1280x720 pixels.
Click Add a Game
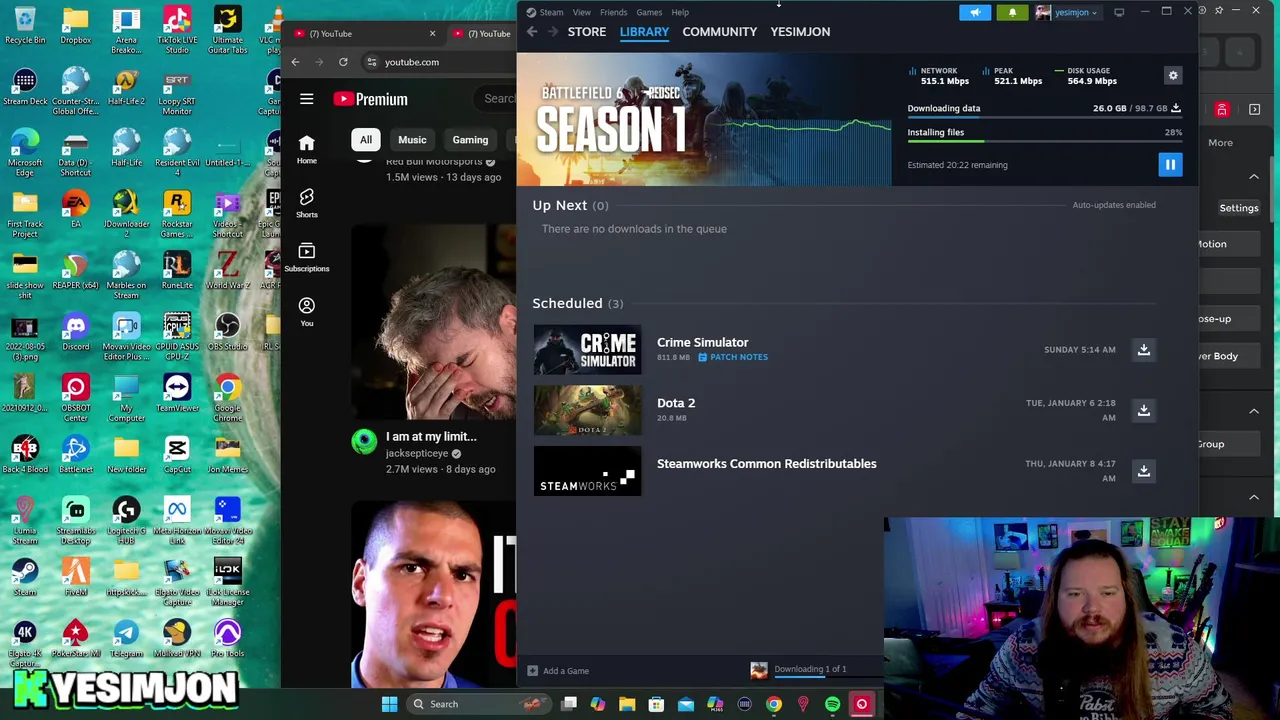558,671
